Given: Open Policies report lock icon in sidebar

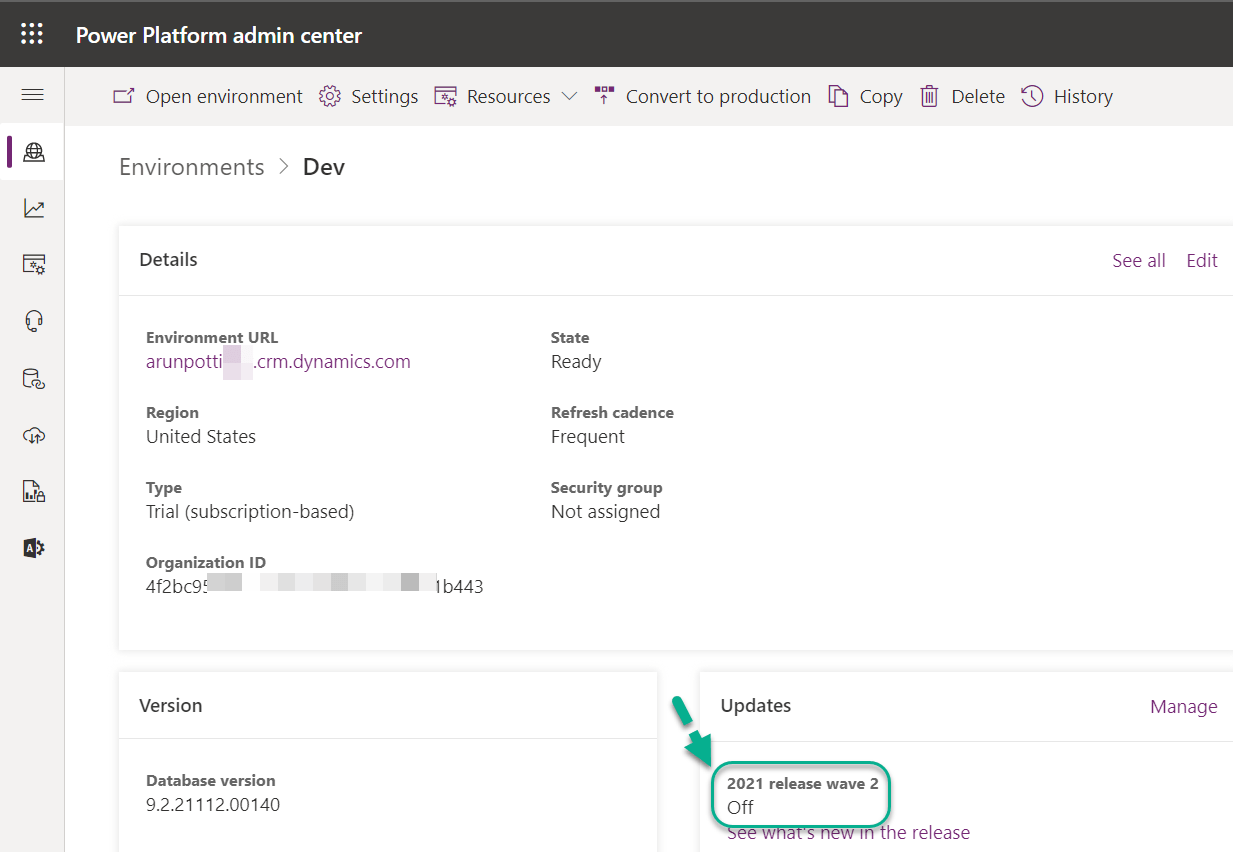Looking at the screenshot, I should tap(34, 491).
